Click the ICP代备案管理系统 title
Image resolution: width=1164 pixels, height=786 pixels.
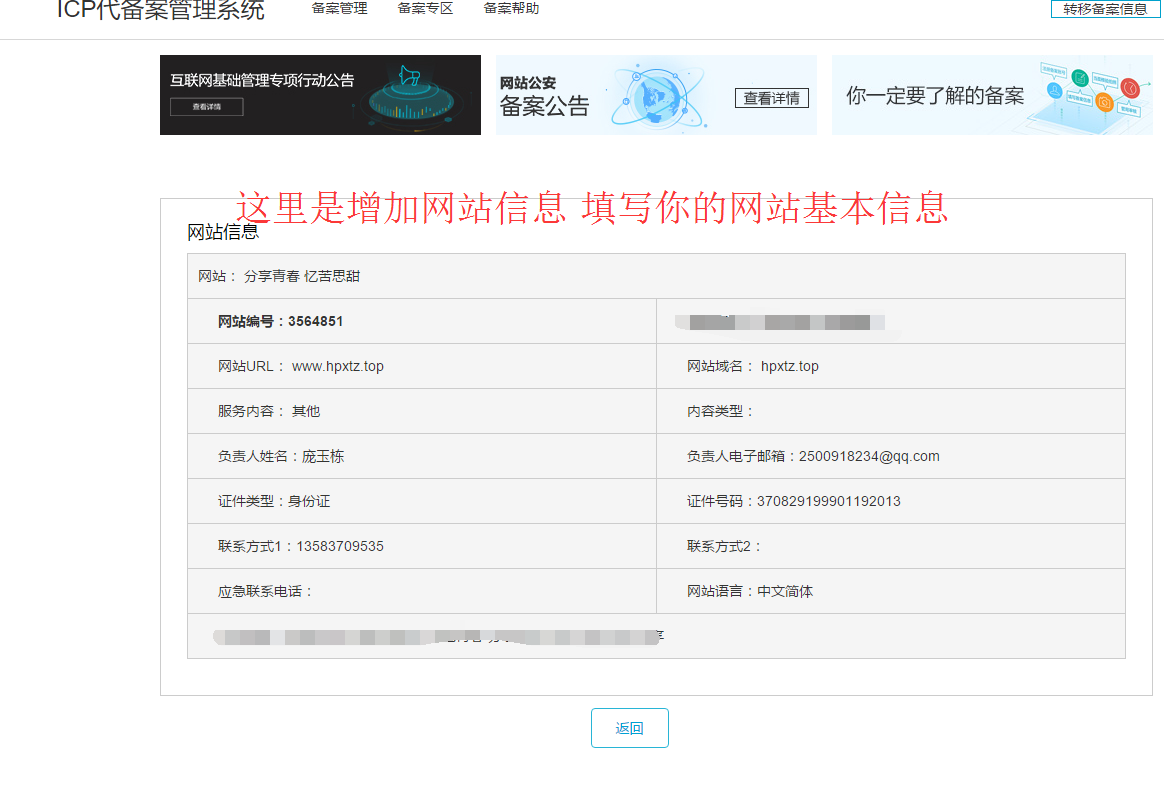[160, 10]
